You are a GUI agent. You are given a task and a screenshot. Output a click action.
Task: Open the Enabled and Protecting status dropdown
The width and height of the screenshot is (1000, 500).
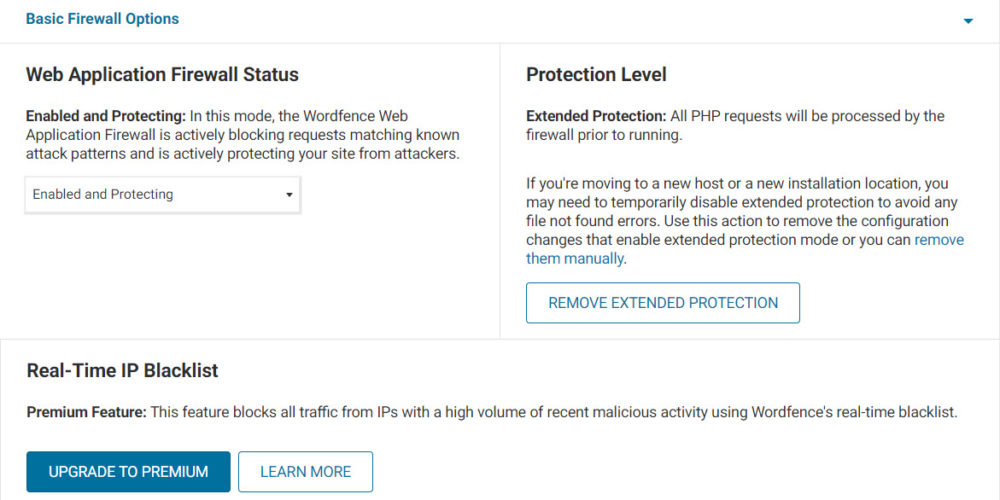click(162, 194)
